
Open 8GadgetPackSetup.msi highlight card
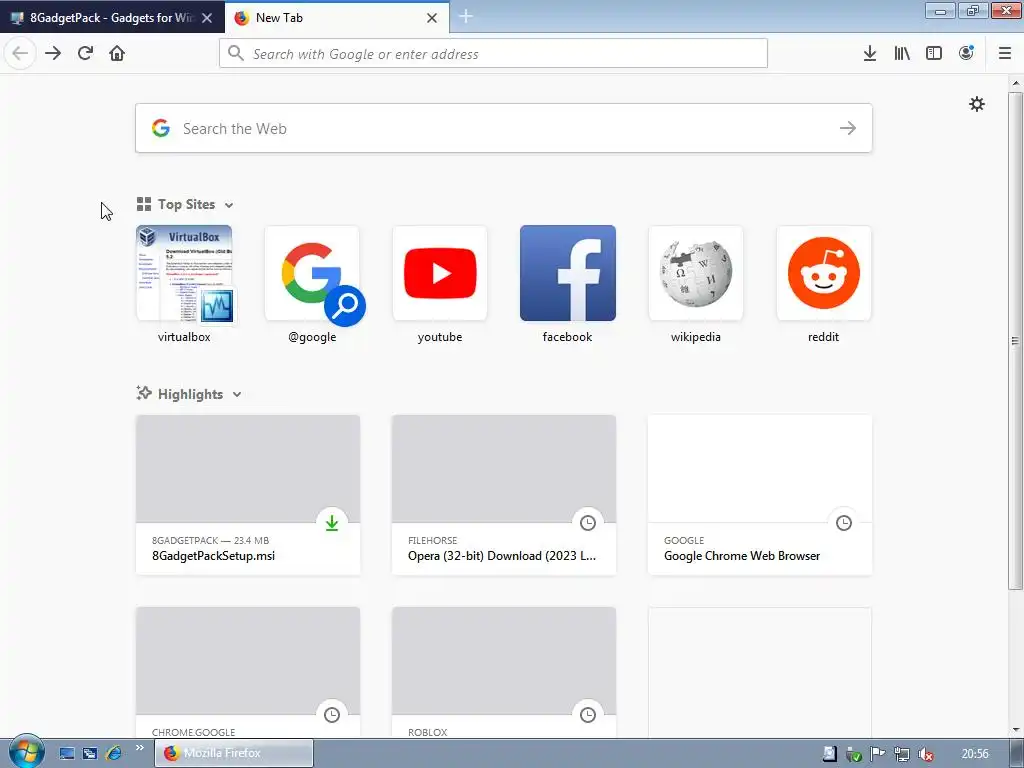tap(248, 495)
